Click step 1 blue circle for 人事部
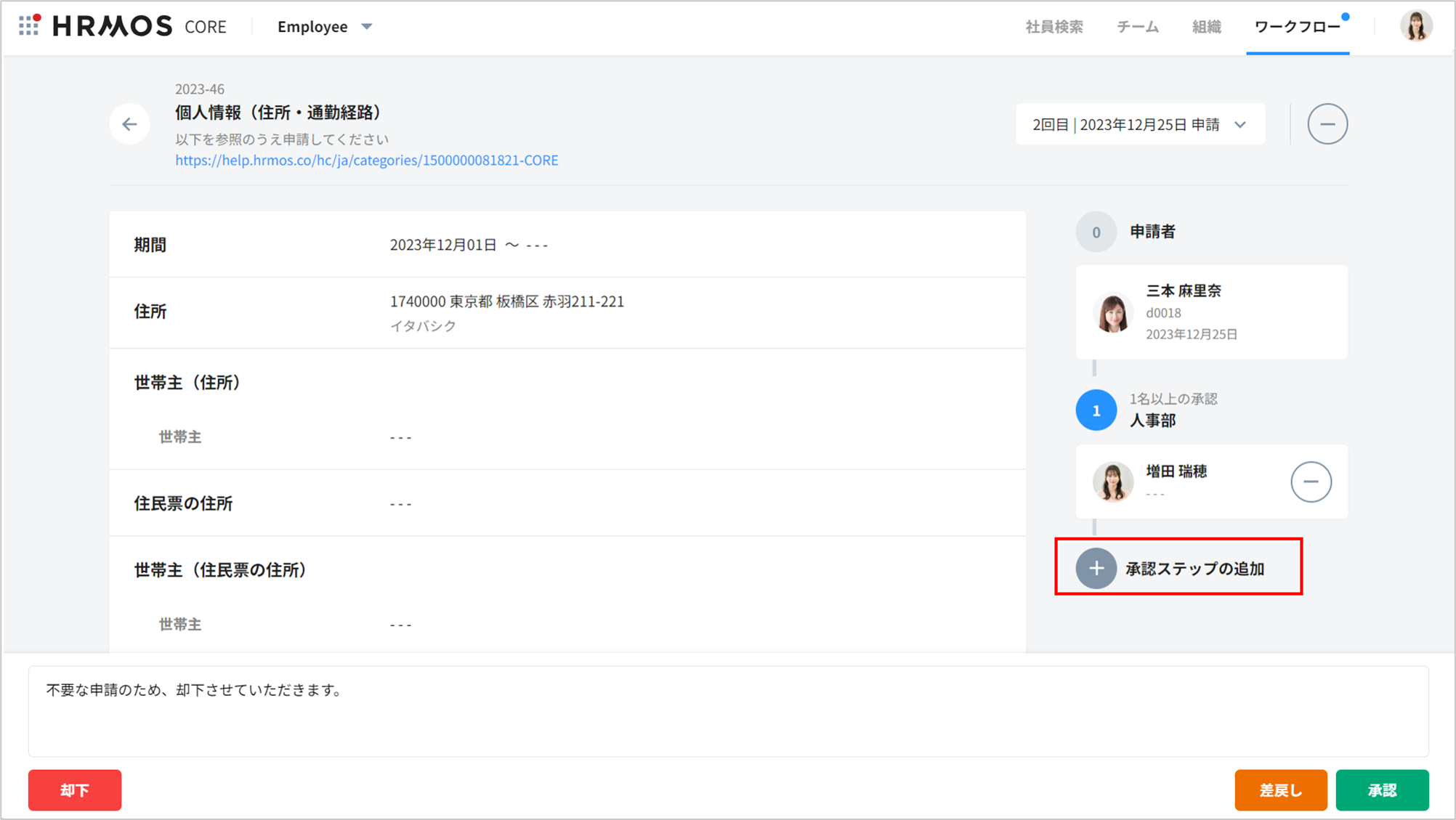 coord(1096,410)
